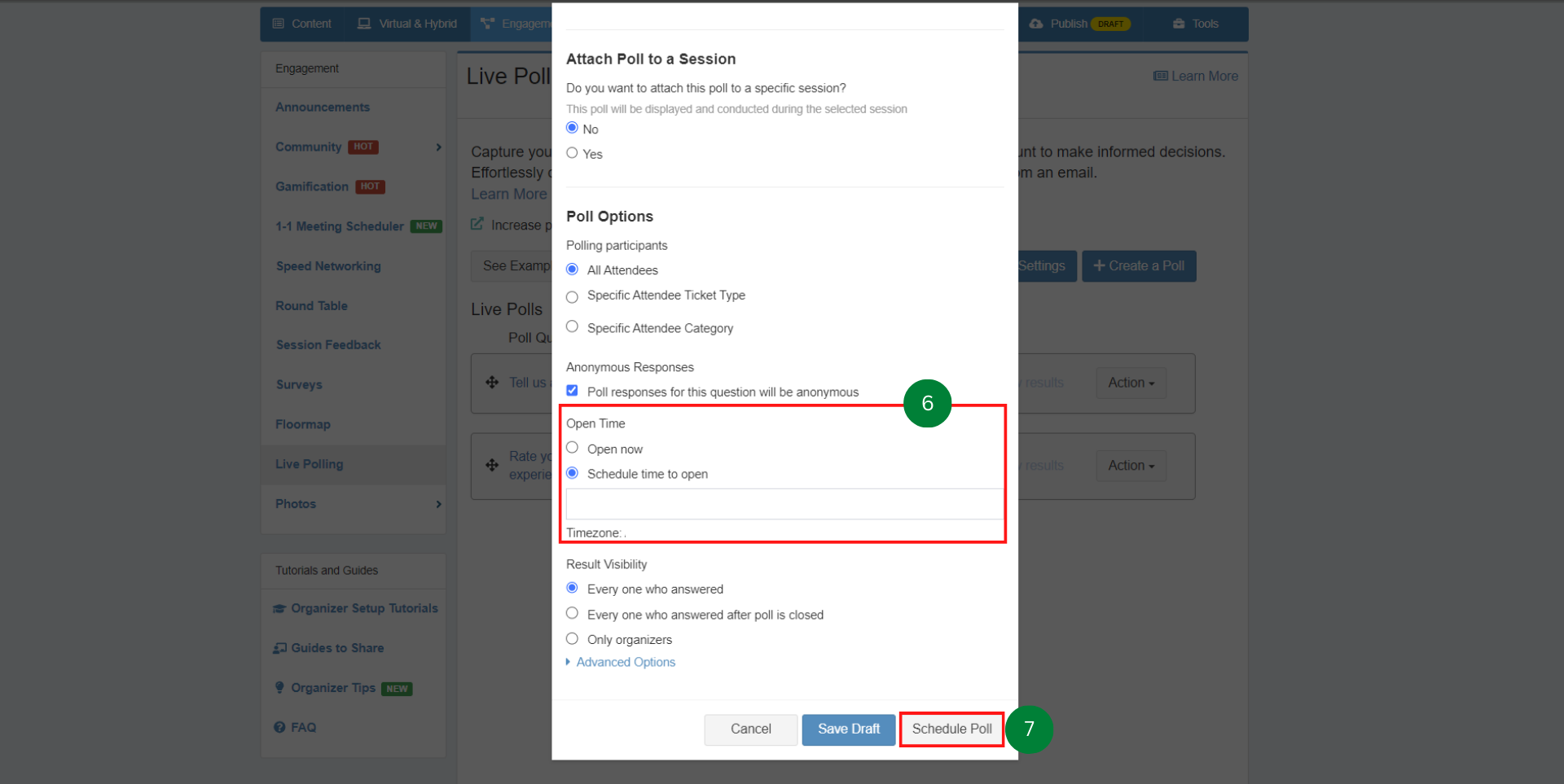The width and height of the screenshot is (1564, 784).
Task: Click the Learn More book icon
Action: click(1160, 77)
